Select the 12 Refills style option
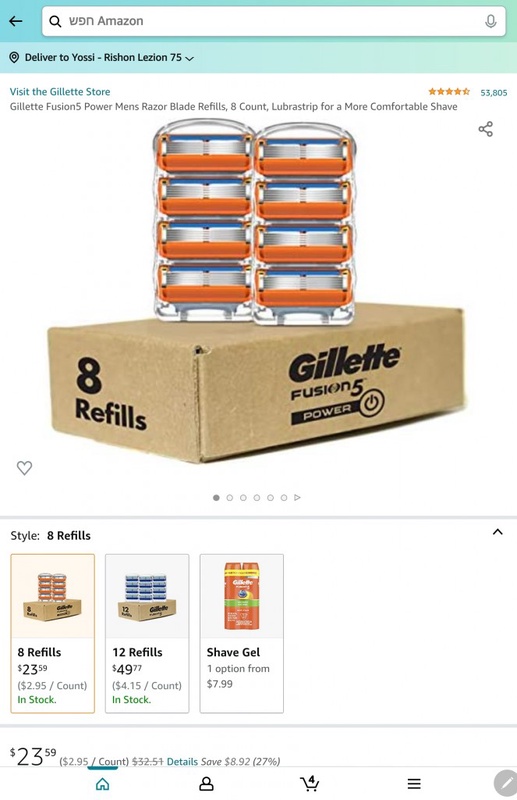The width and height of the screenshot is (517, 800). (x=147, y=633)
